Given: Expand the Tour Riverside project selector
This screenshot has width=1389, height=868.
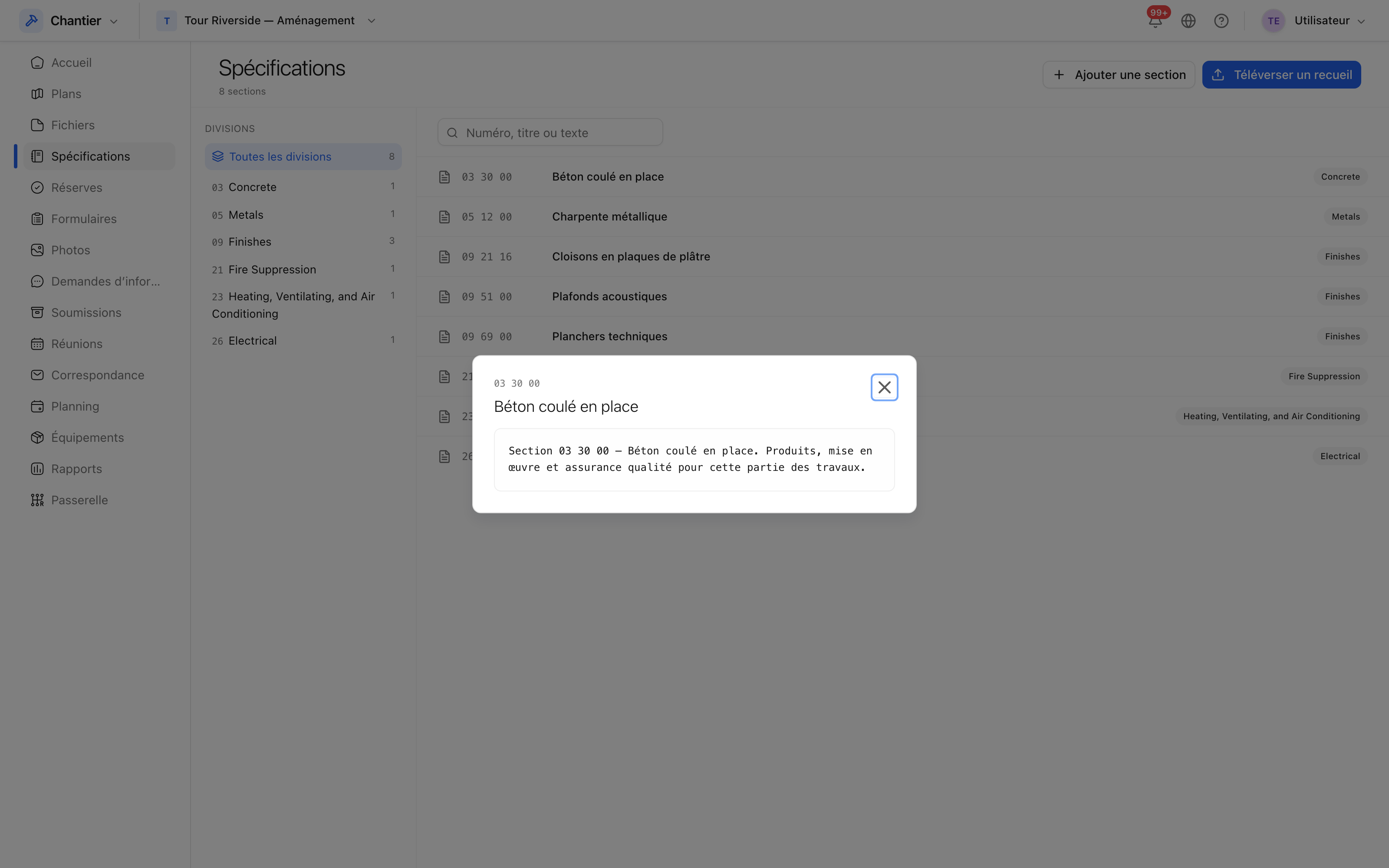Looking at the screenshot, I should coord(267,21).
